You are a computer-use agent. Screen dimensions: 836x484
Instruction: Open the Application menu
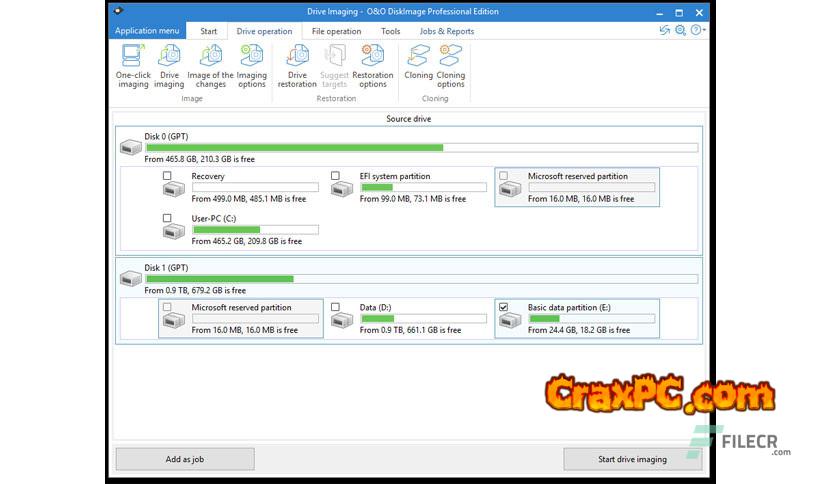(x=147, y=30)
